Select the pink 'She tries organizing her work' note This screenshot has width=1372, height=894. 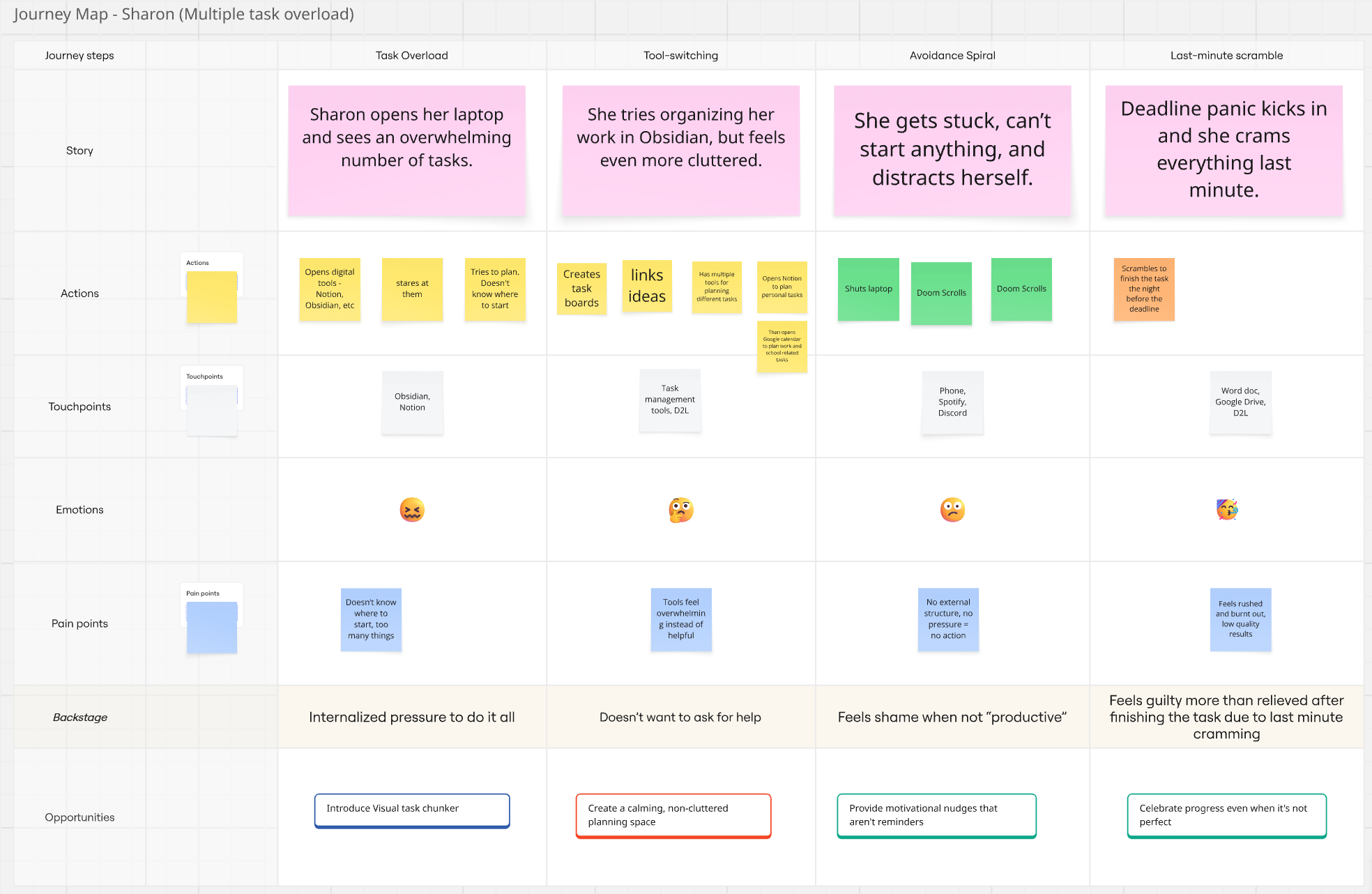[x=681, y=151]
